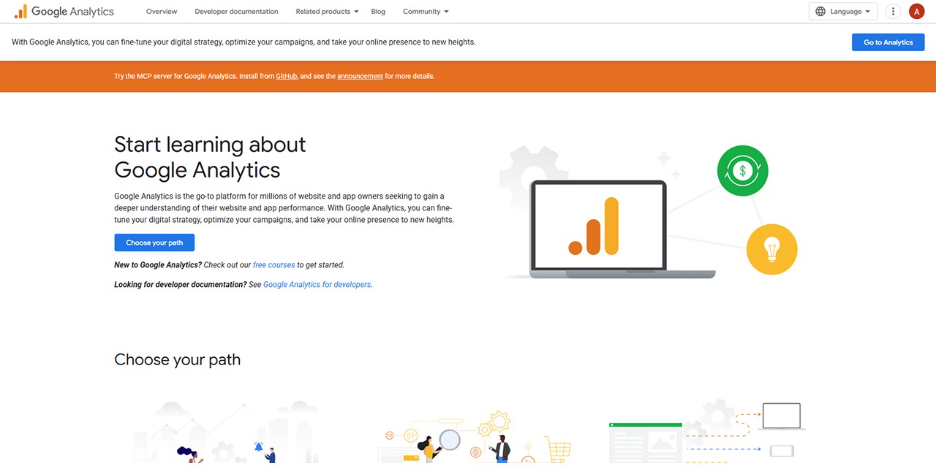Open Google Analytics for developers link
936x474 pixels.
317,285
